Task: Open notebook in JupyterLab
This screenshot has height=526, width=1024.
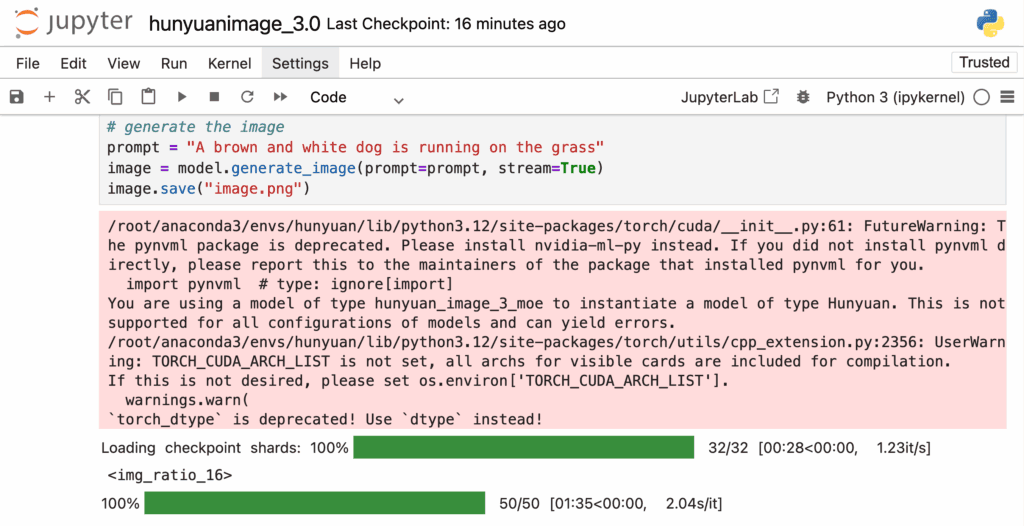Action: [x=730, y=97]
